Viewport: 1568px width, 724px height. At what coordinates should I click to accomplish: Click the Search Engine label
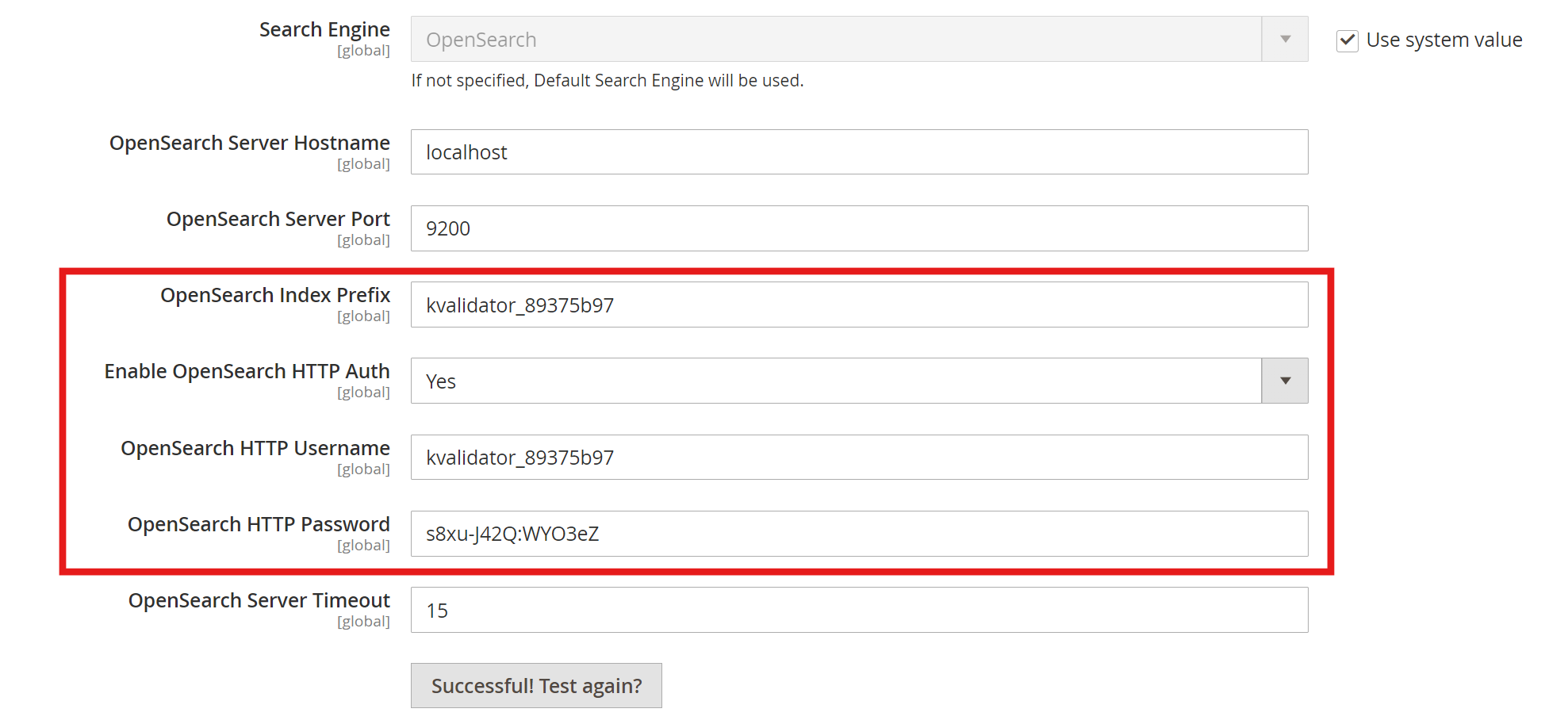click(324, 30)
